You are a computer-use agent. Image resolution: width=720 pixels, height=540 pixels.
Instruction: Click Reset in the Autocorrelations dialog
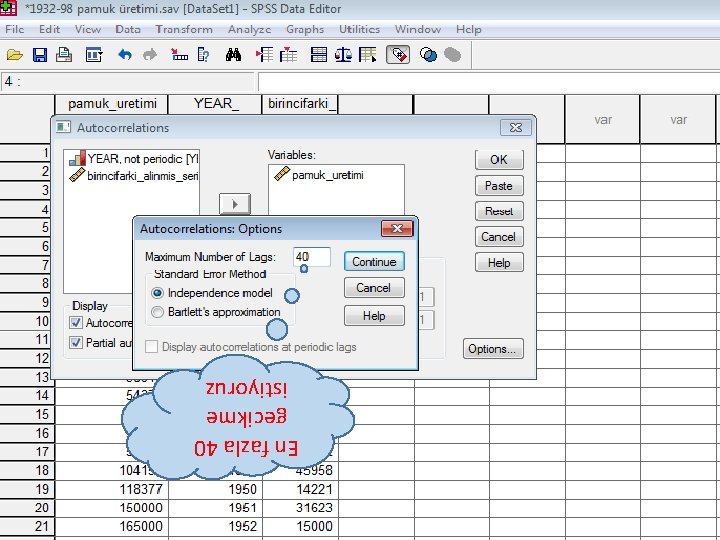pyautogui.click(x=499, y=211)
